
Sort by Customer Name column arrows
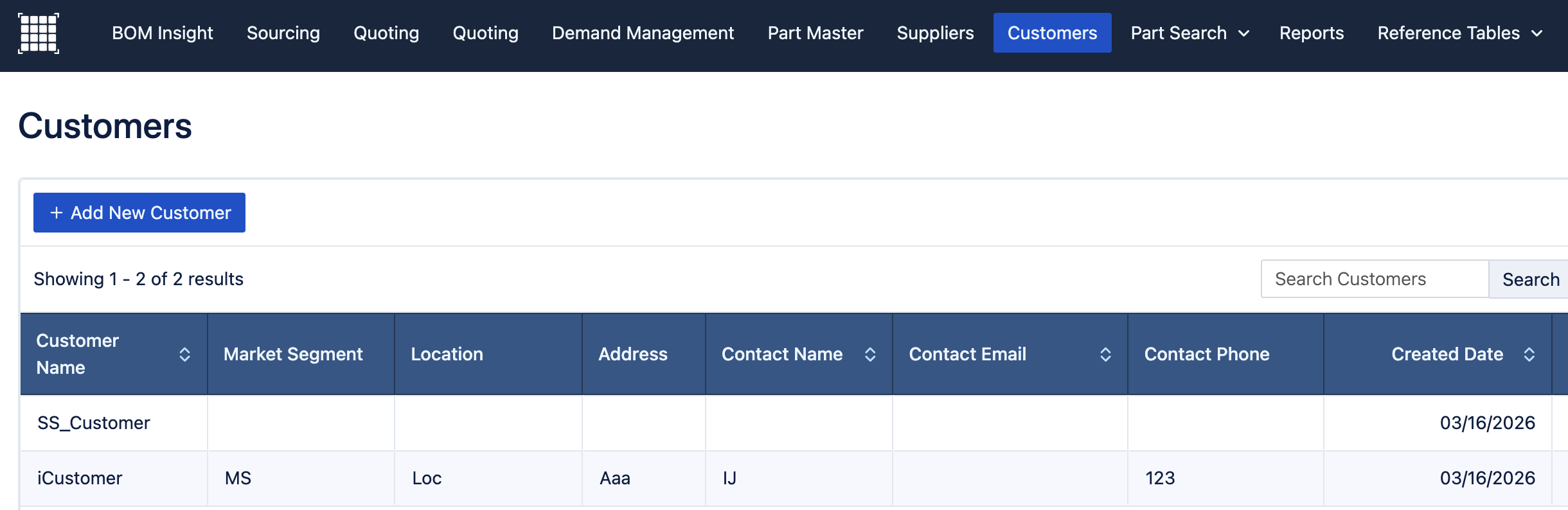184,355
